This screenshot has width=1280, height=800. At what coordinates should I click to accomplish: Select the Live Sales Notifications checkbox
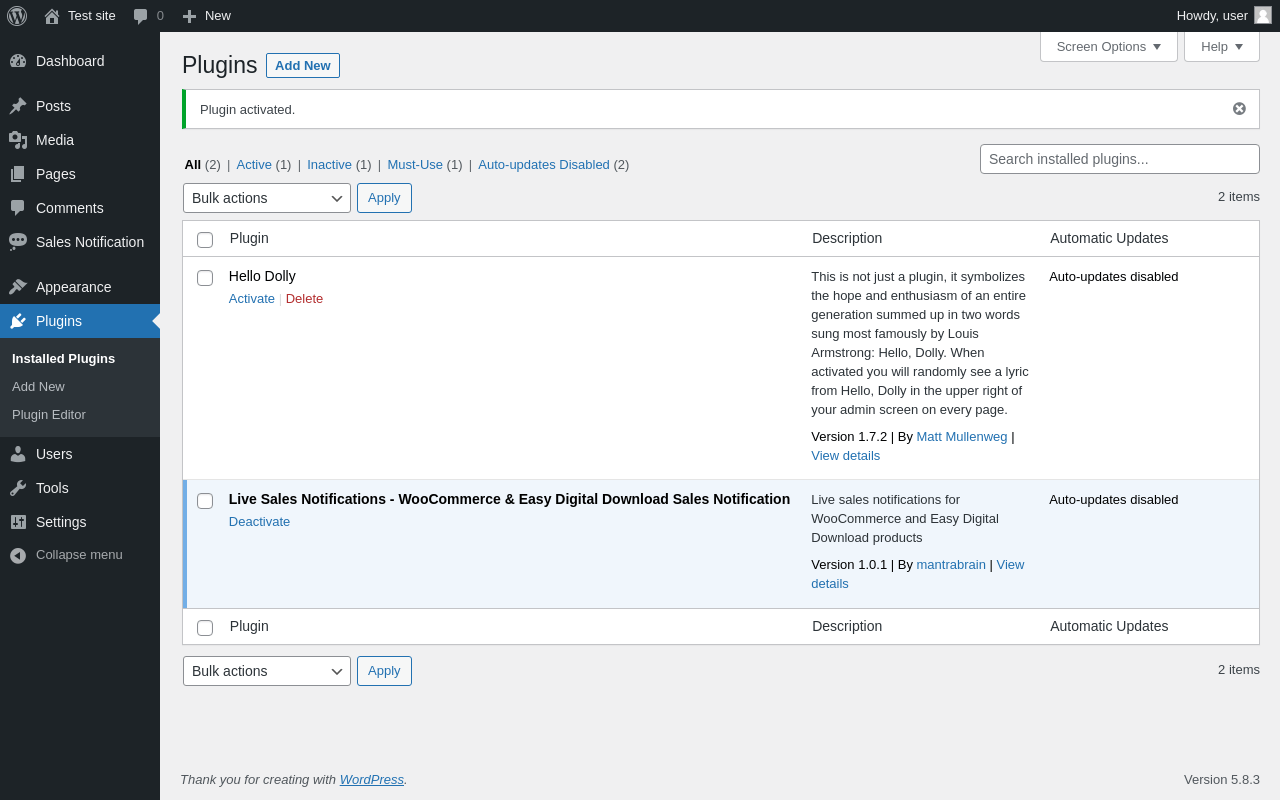point(205,501)
